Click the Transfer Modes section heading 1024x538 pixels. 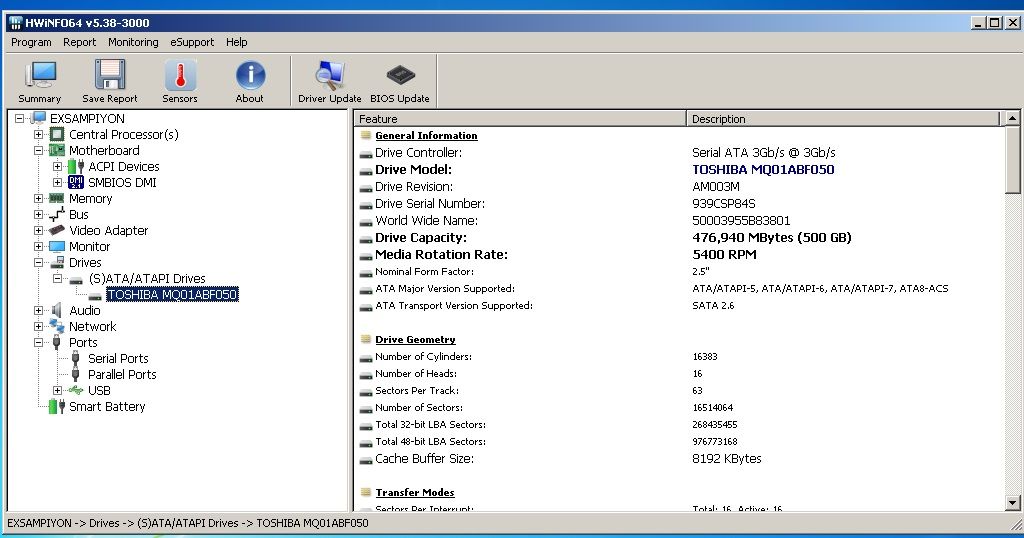click(415, 492)
